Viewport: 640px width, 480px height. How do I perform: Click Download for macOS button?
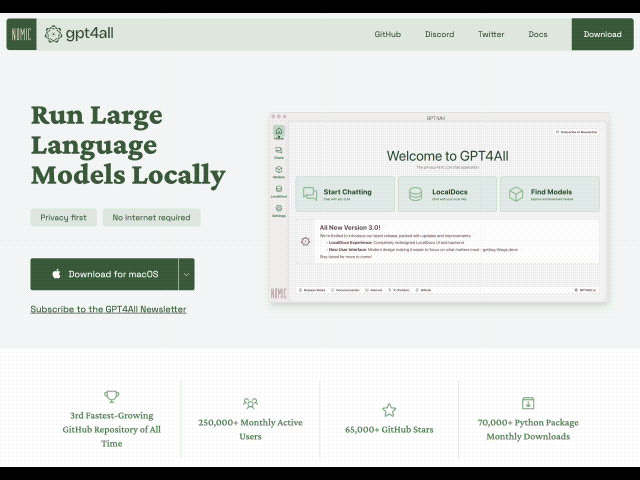[x=104, y=274]
